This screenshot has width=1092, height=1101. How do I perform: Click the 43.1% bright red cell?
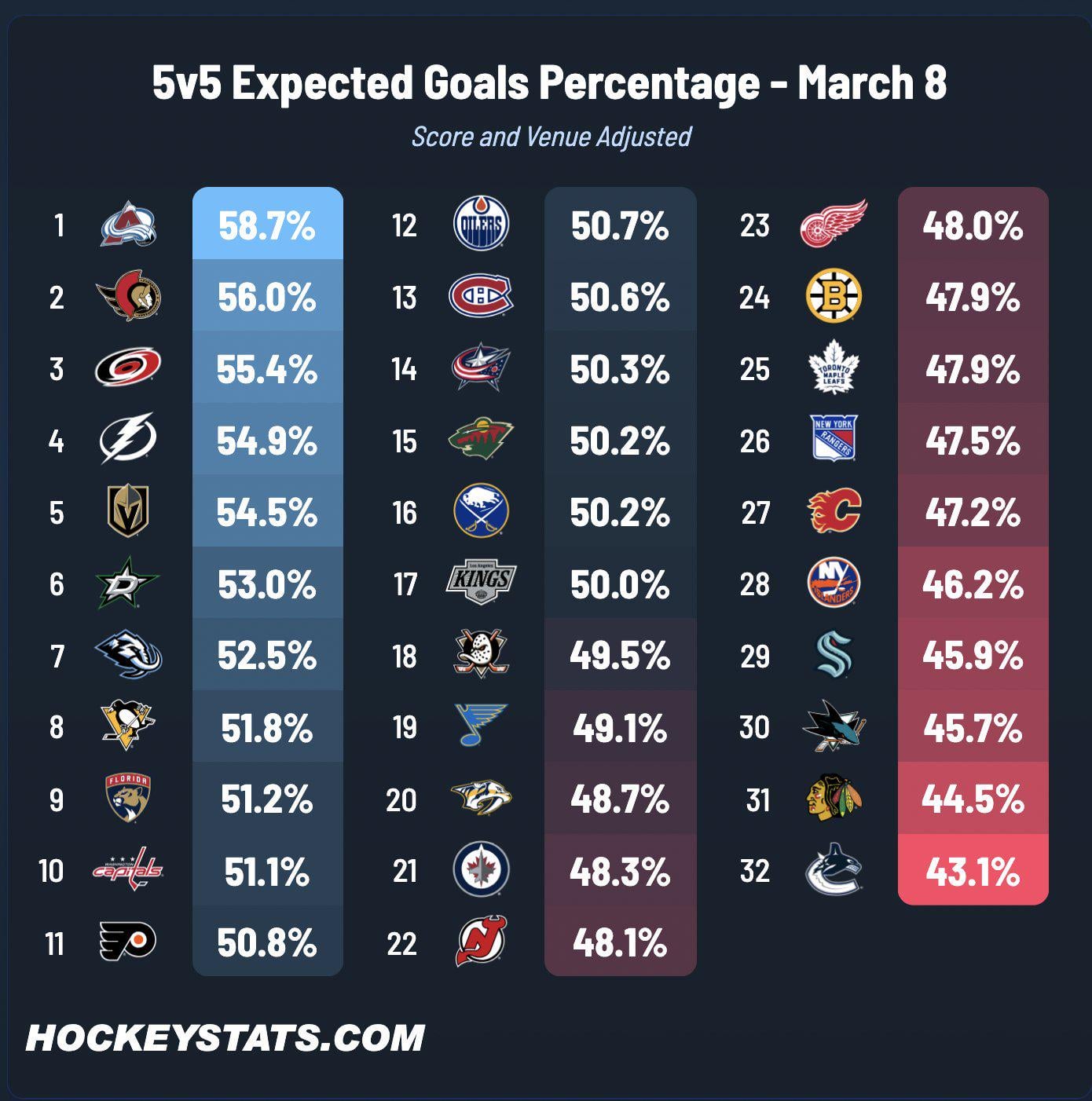(973, 871)
